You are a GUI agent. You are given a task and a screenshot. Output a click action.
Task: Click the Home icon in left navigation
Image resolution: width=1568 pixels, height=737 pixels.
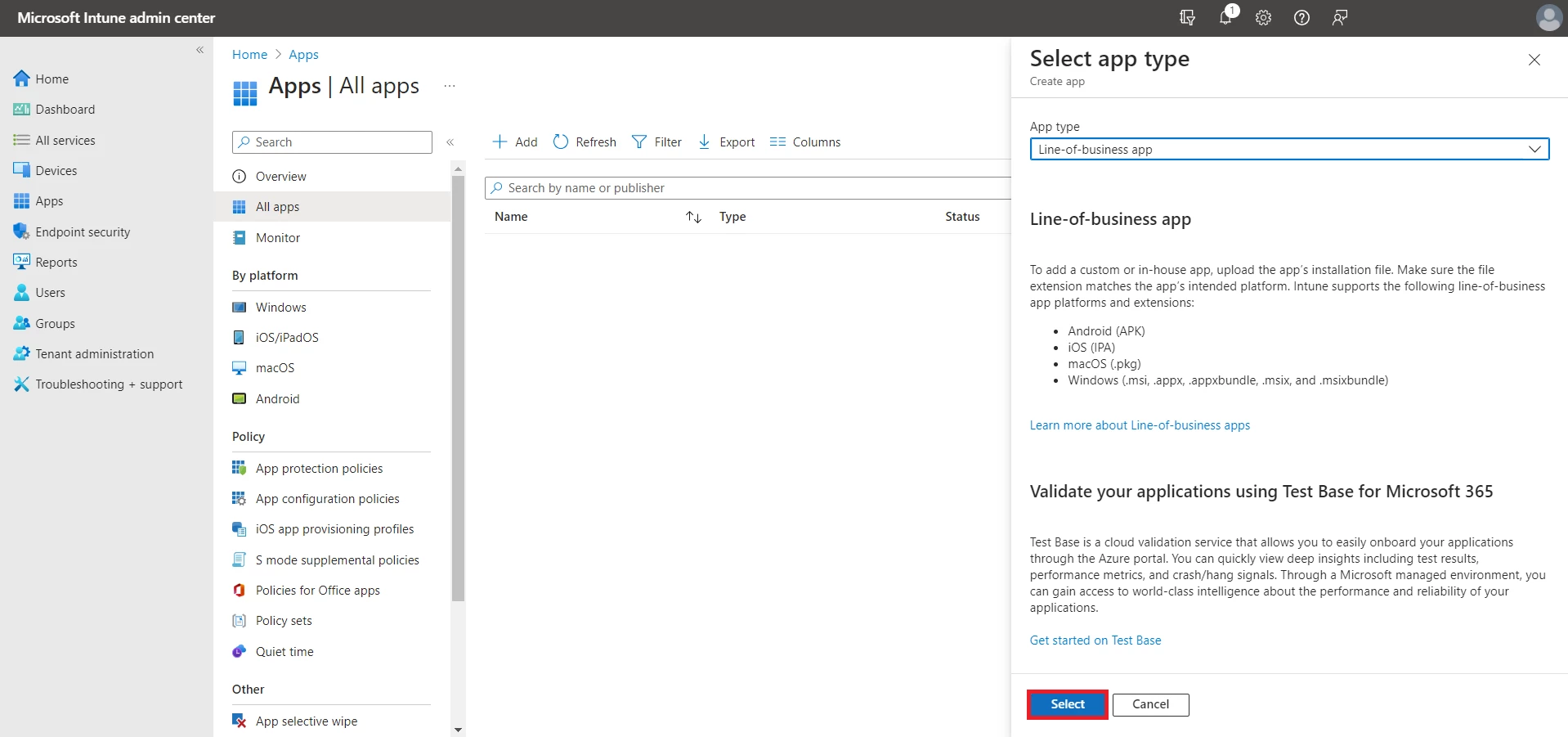click(22, 79)
